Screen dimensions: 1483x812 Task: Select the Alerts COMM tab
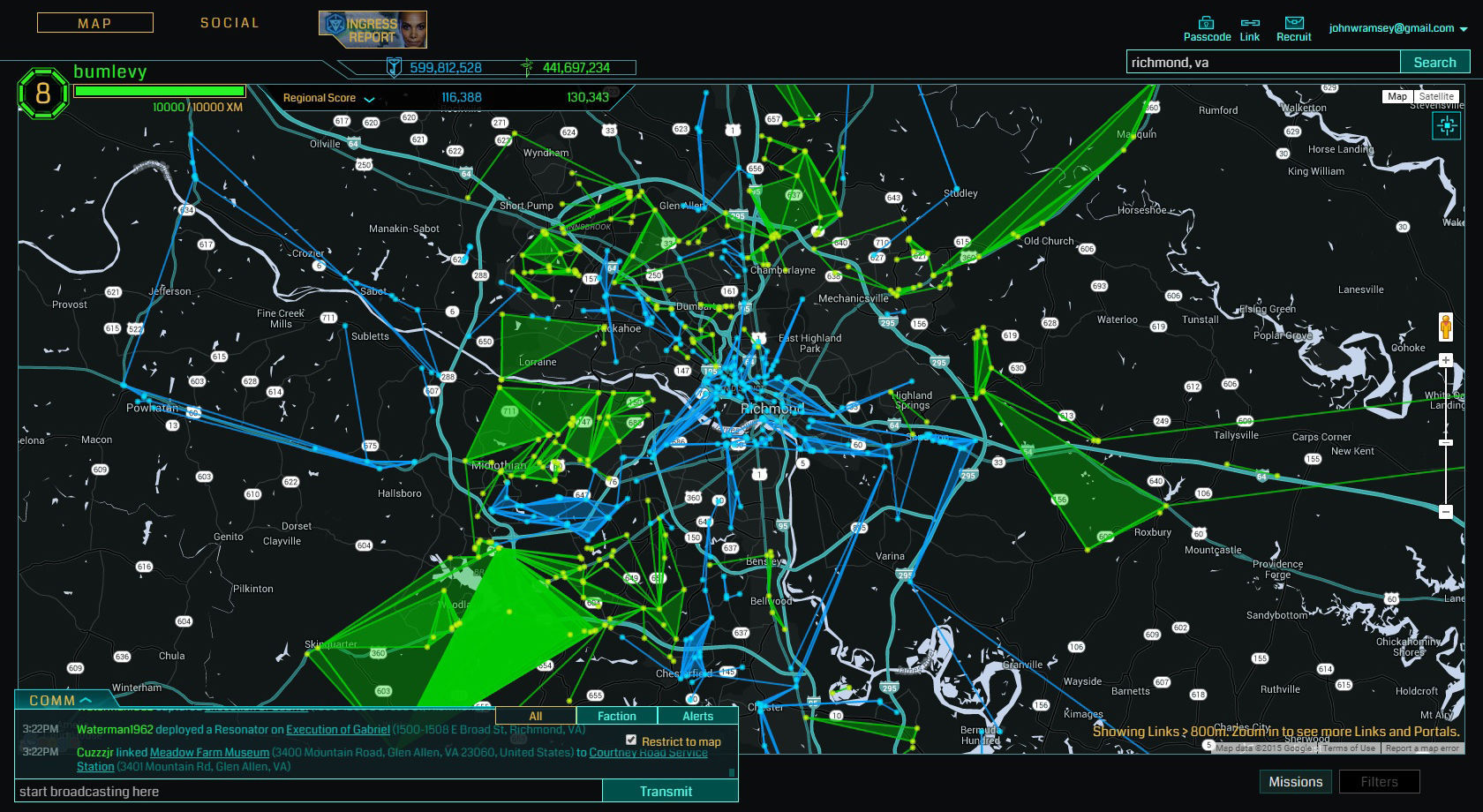(697, 716)
